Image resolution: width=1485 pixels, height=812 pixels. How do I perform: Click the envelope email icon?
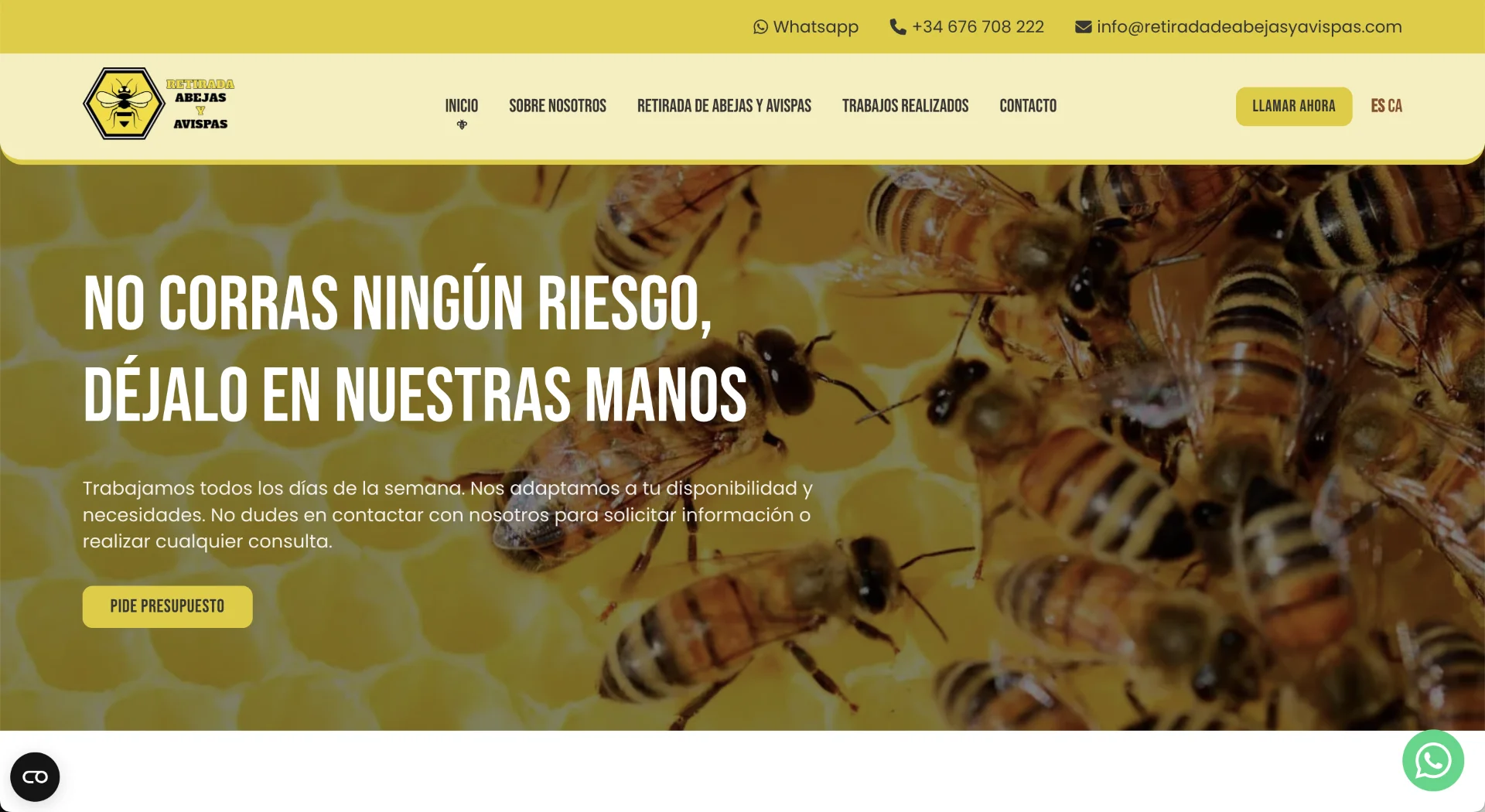pyautogui.click(x=1083, y=27)
